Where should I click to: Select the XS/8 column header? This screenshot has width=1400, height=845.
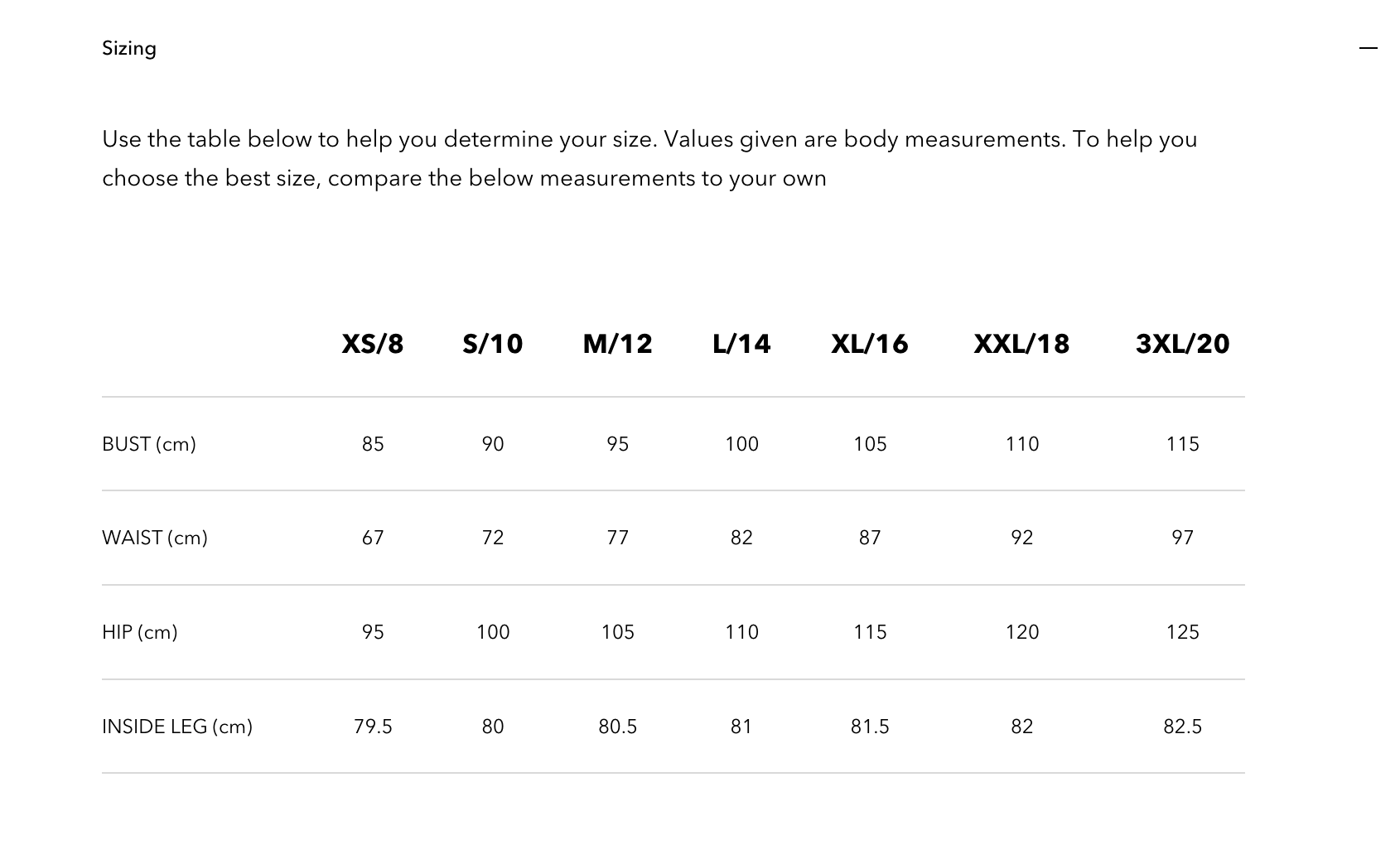tap(373, 344)
